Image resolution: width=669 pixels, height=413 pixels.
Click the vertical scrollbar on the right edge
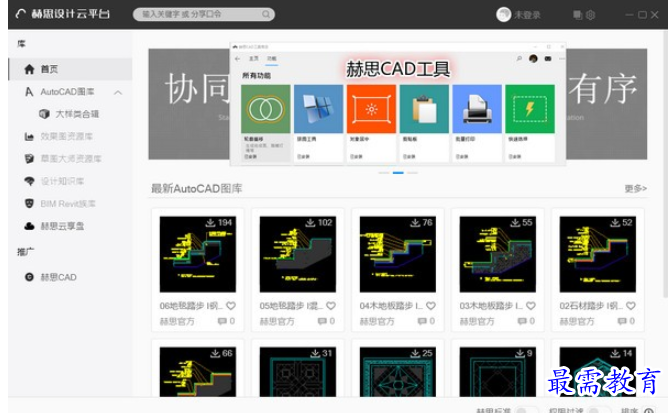click(666, 164)
